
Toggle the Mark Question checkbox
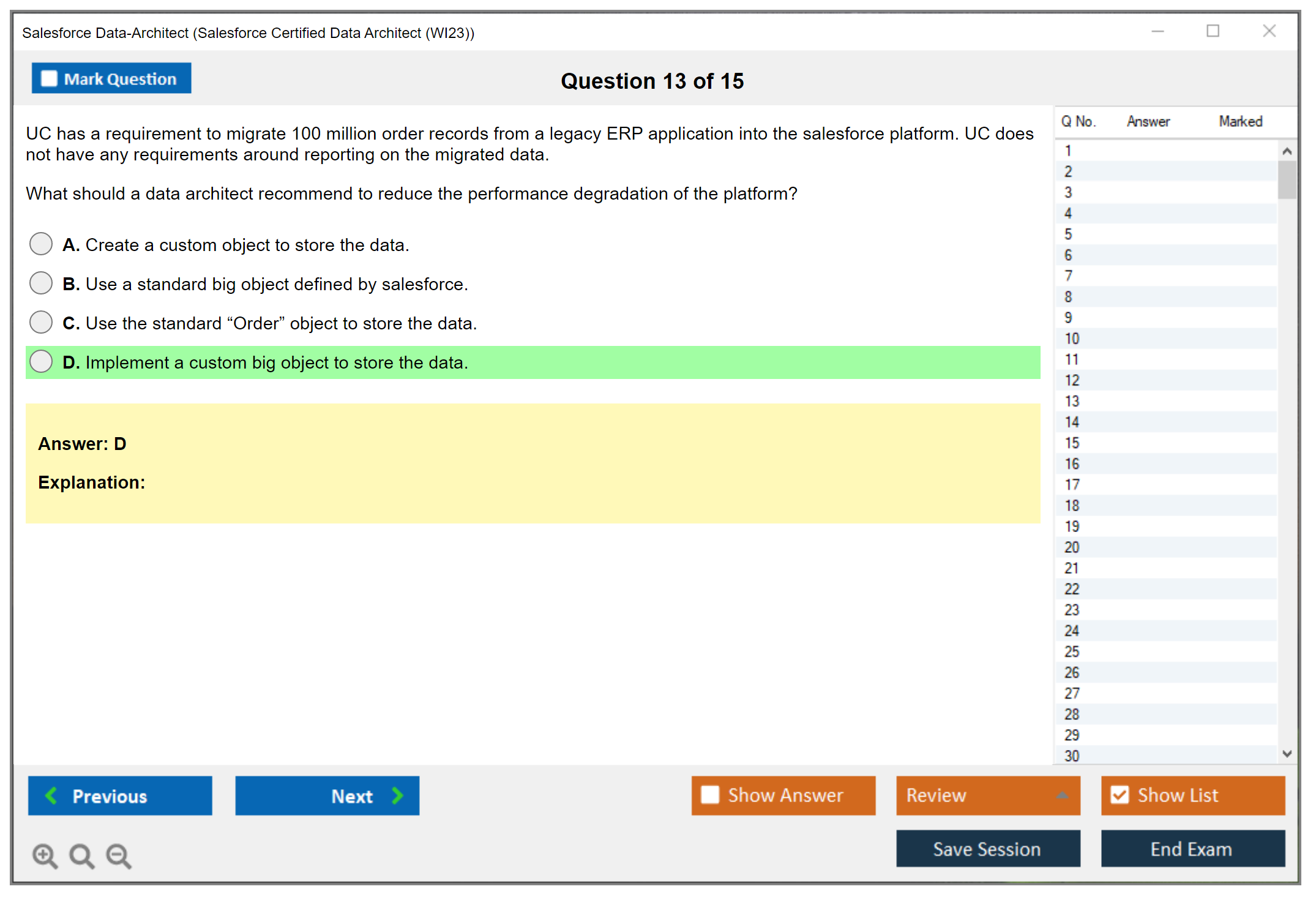49,79
